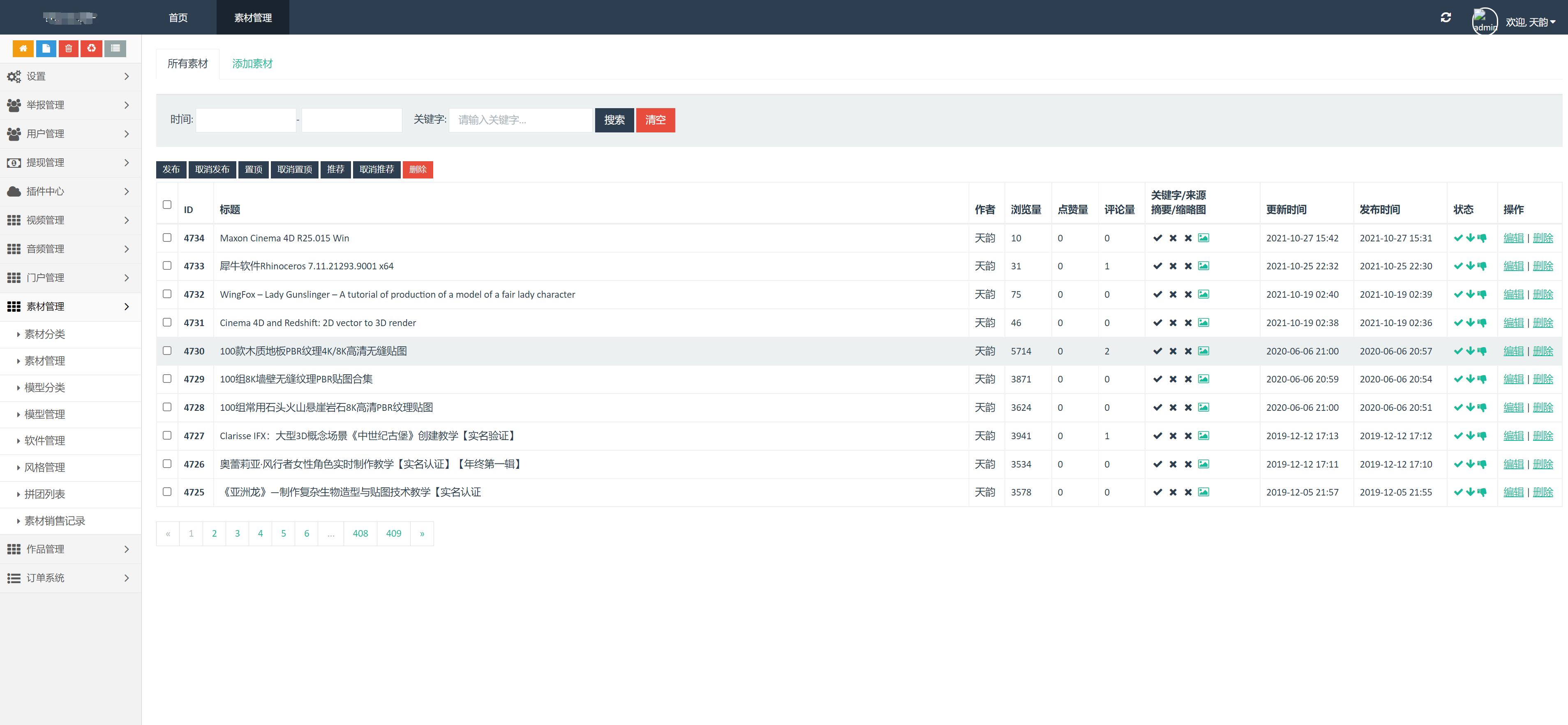Screen dimensions: 1568x725
Task: Go to page 409 in pagination
Action: tap(393, 534)
